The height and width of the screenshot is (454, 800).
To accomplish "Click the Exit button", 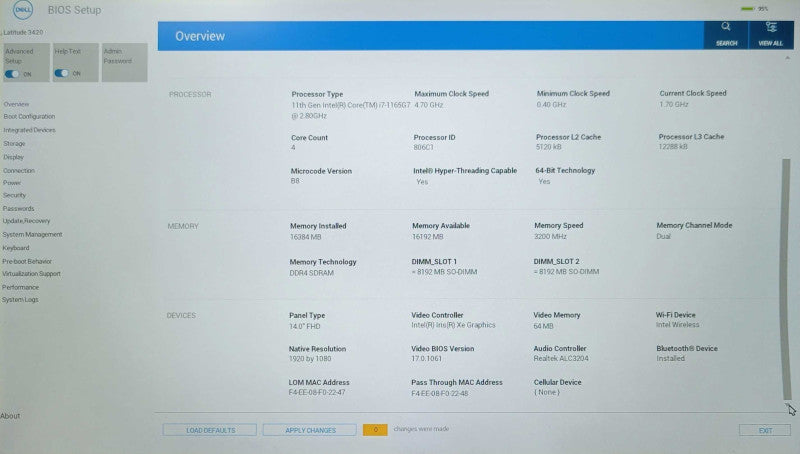I will point(765,431).
